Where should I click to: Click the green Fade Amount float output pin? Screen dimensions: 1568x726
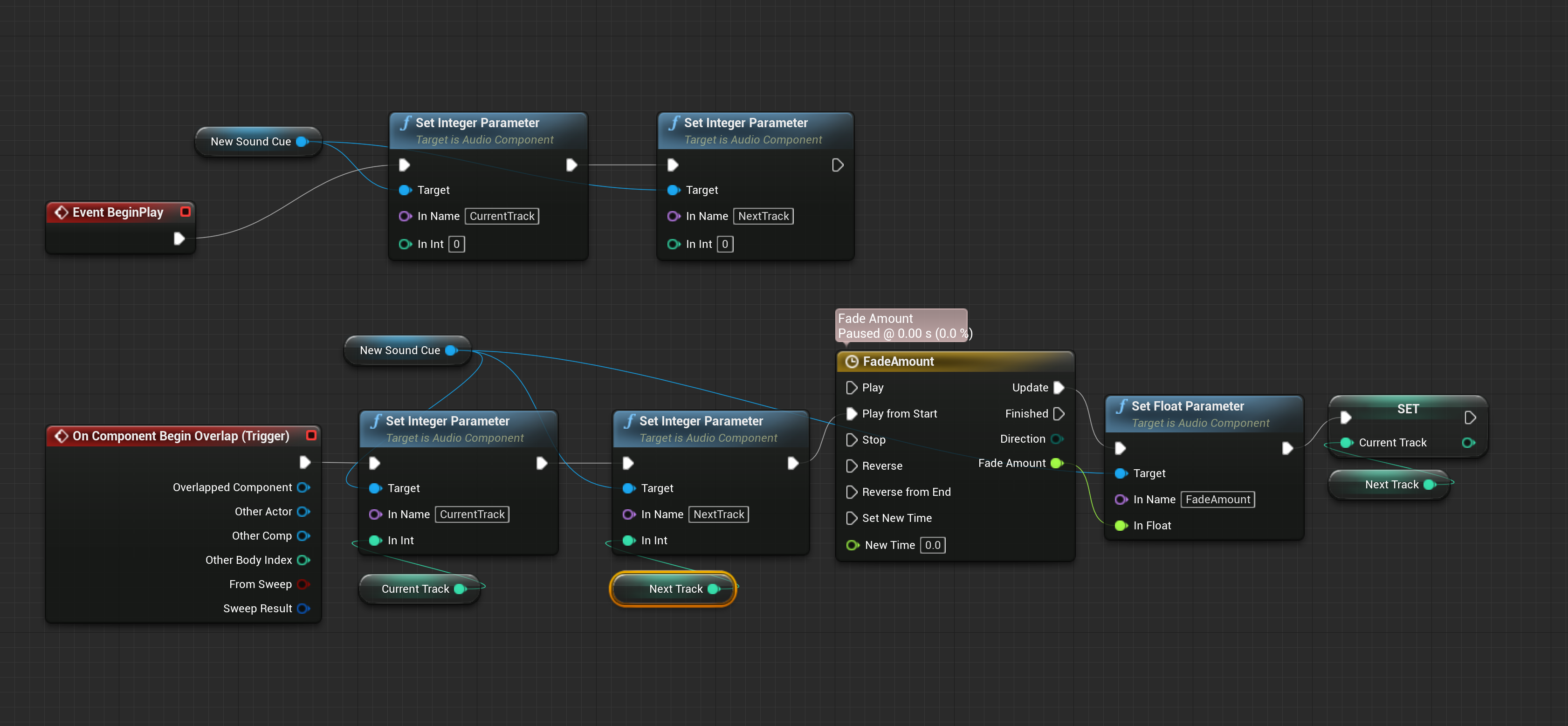[x=1057, y=463]
